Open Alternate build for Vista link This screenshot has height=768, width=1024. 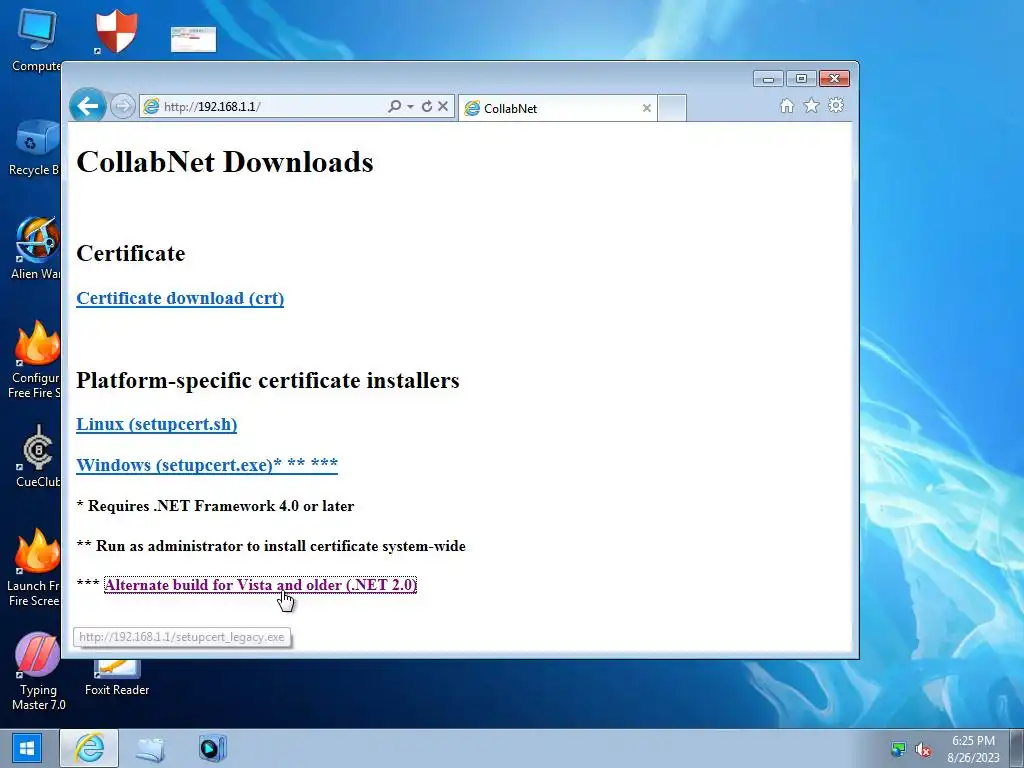pyautogui.click(x=261, y=584)
